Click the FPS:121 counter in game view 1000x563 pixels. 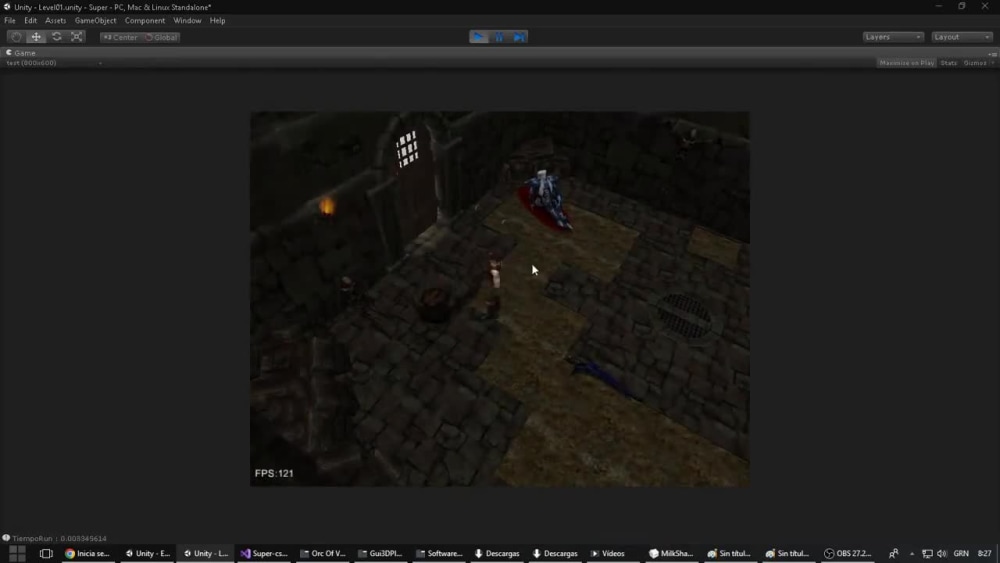[274, 473]
